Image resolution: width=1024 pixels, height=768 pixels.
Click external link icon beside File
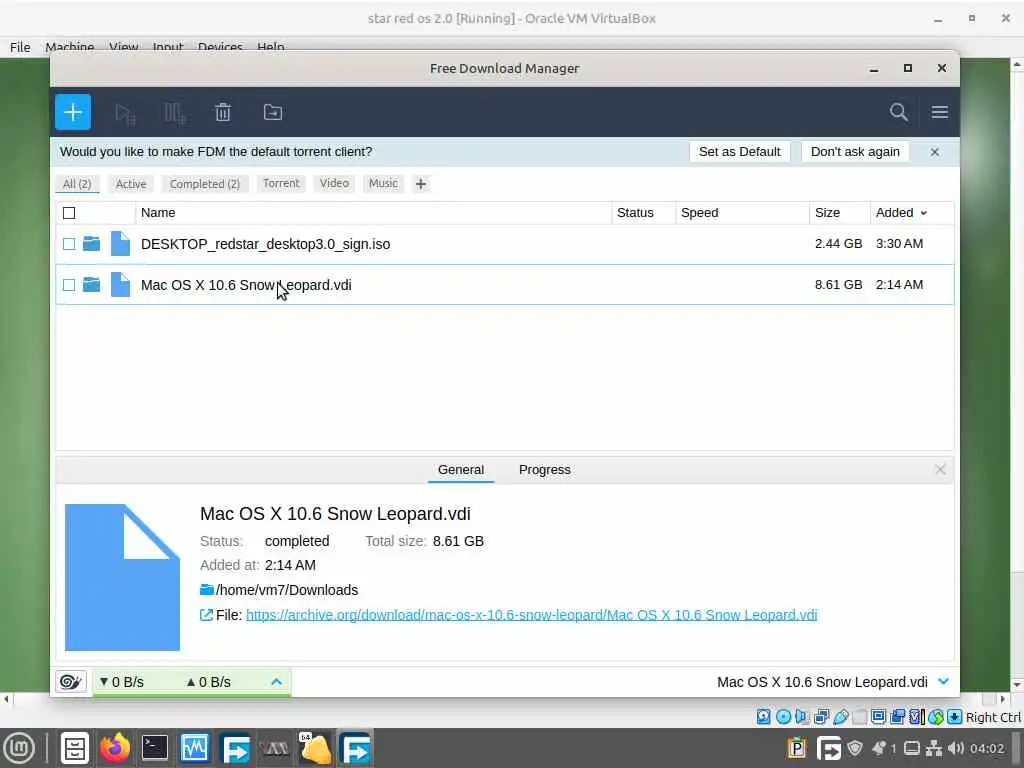206,615
